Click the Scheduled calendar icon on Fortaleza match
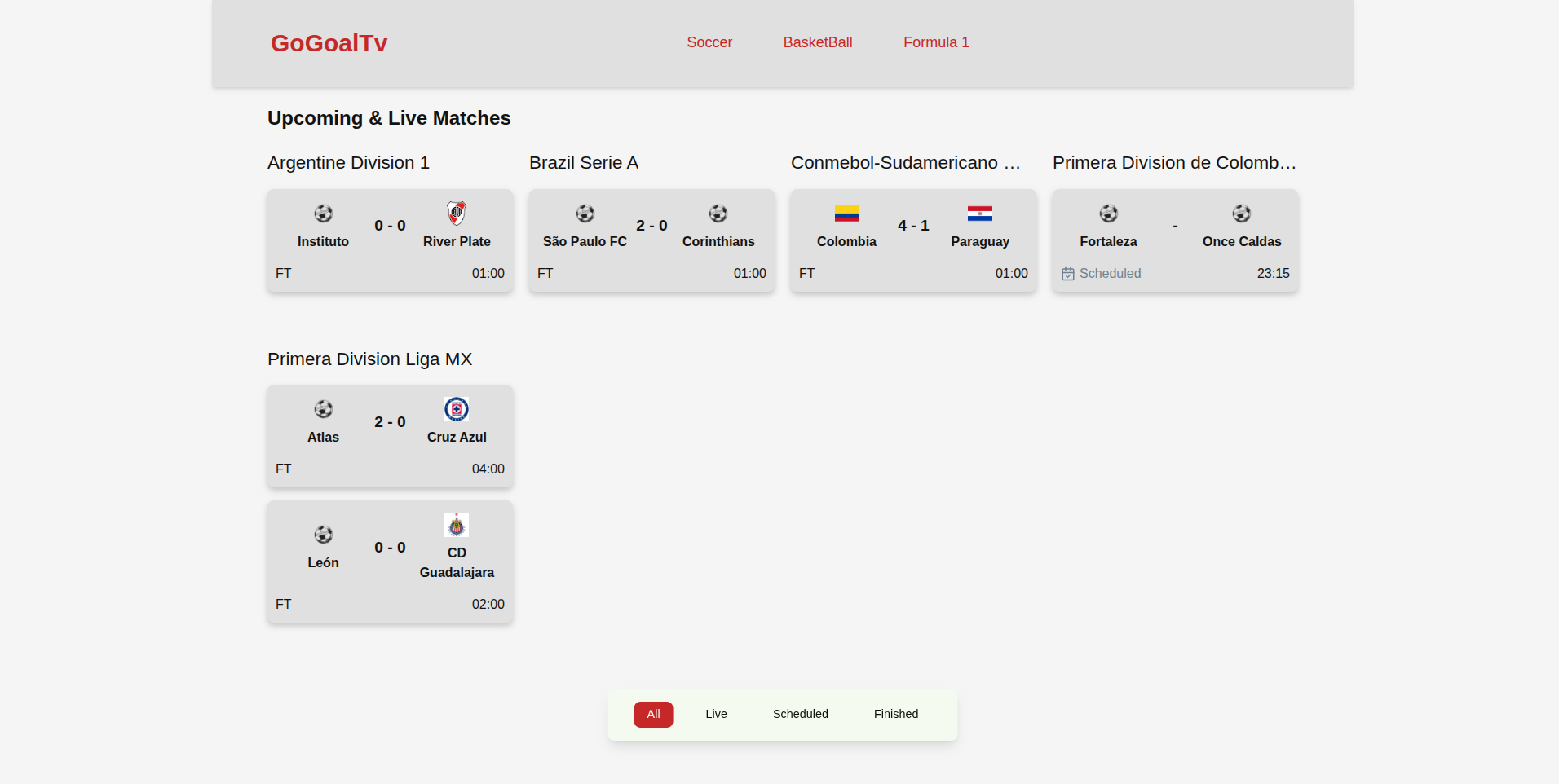1559x784 pixels. (x=1067, y=274)
